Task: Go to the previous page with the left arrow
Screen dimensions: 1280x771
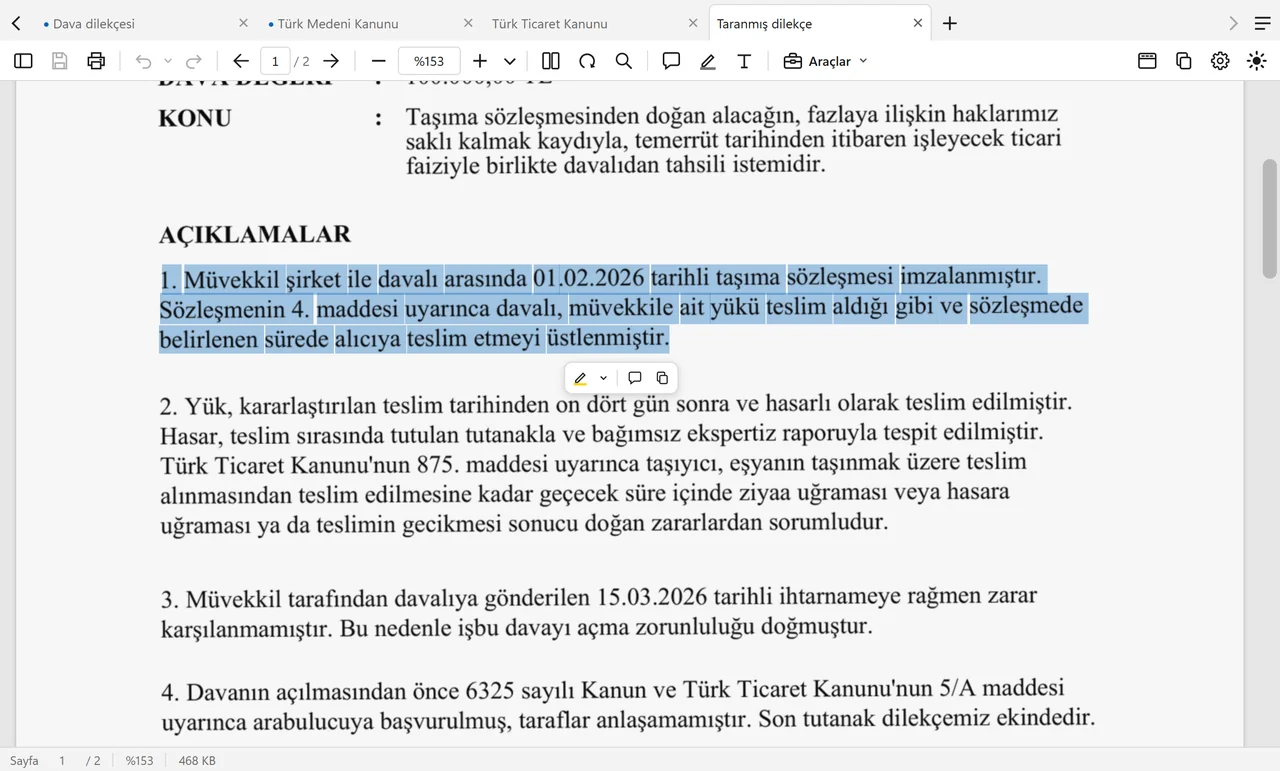Action: (240, 61)
